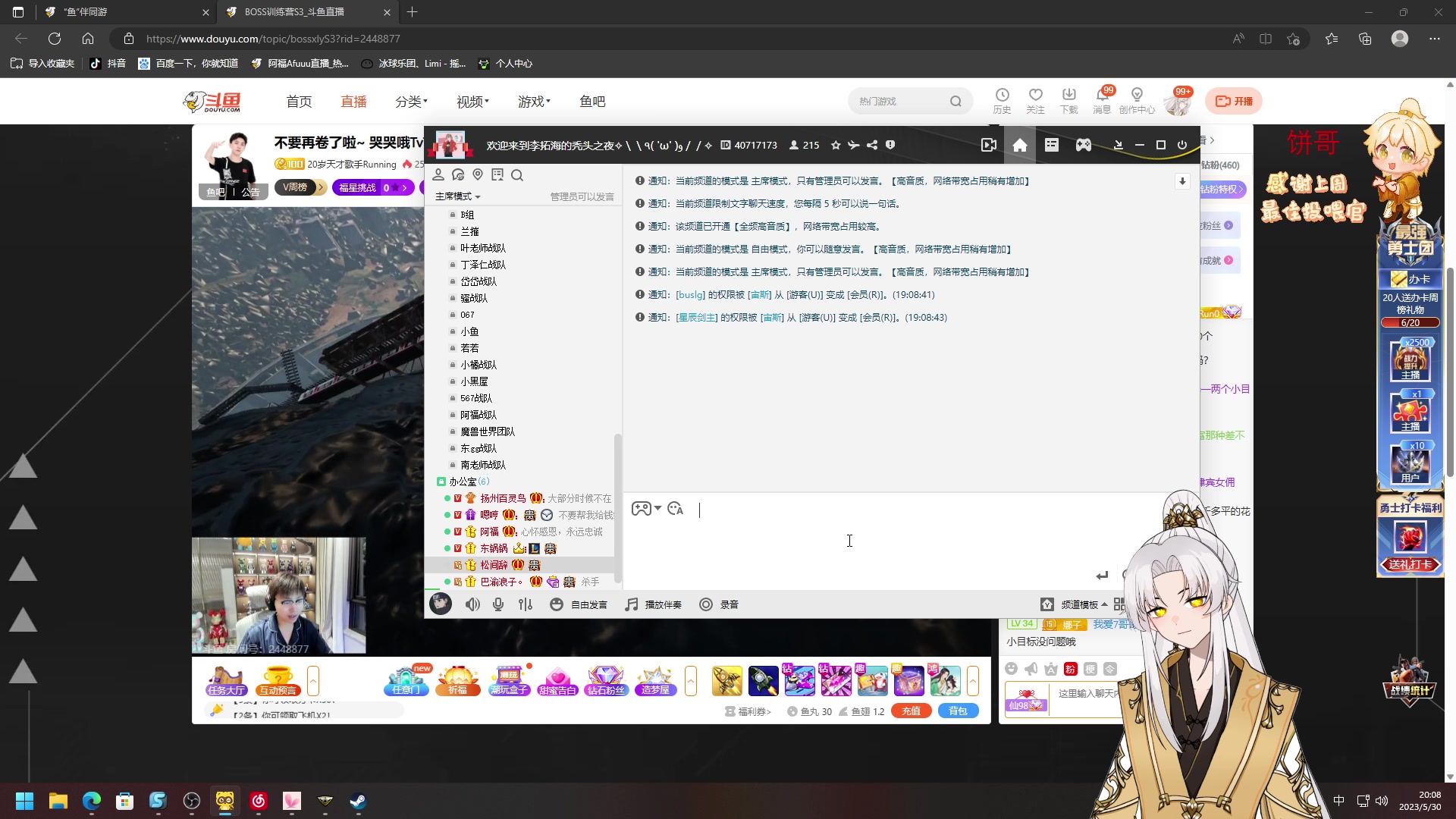
Task: Open the V周榜 ranking button
Action: click(300, 187)
